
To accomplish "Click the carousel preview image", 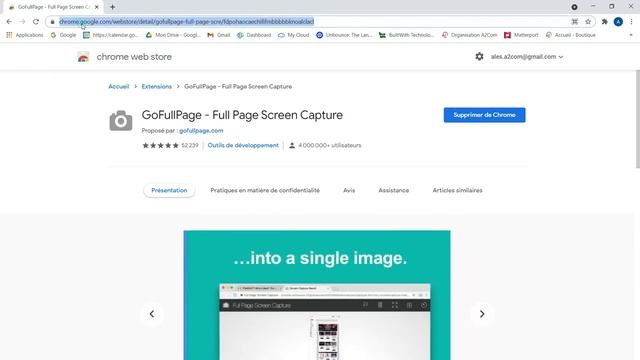I will point(317,295).
